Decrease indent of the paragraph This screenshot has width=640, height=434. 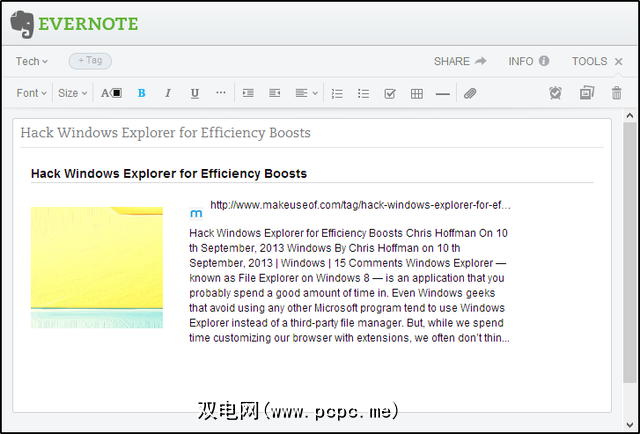(x=275, y=93)
